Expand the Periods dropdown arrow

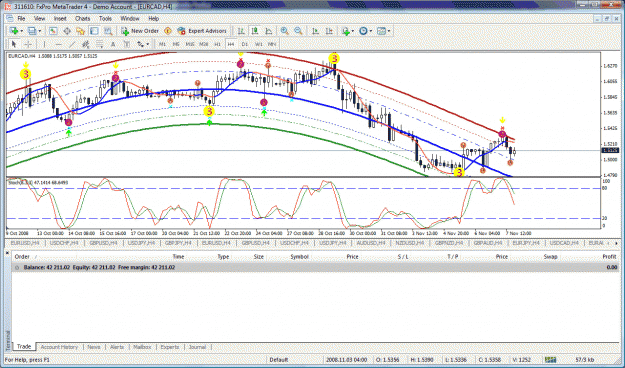371,31
